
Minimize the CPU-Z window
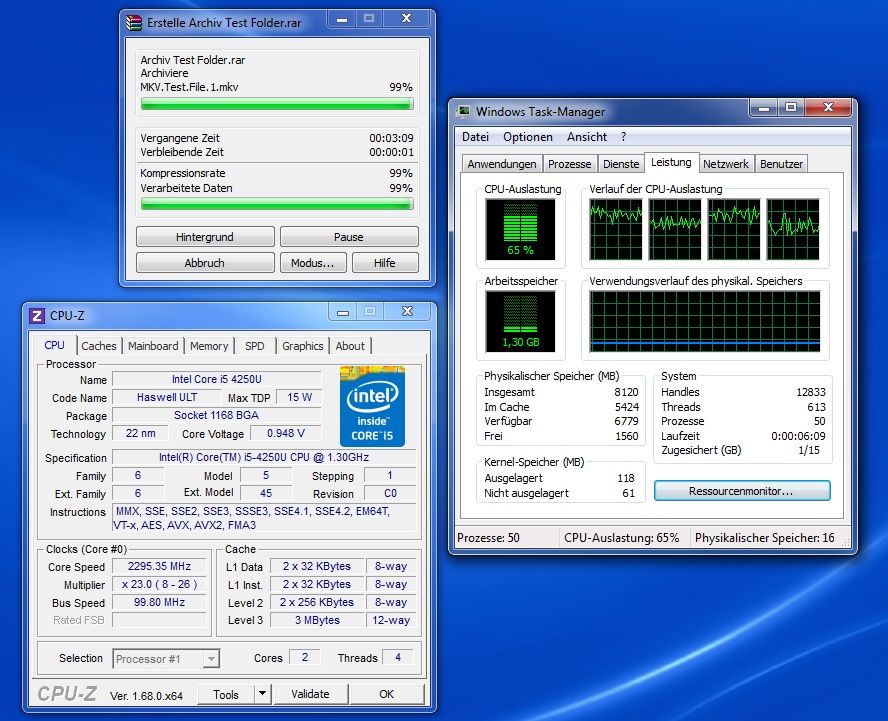click(343, 312)
